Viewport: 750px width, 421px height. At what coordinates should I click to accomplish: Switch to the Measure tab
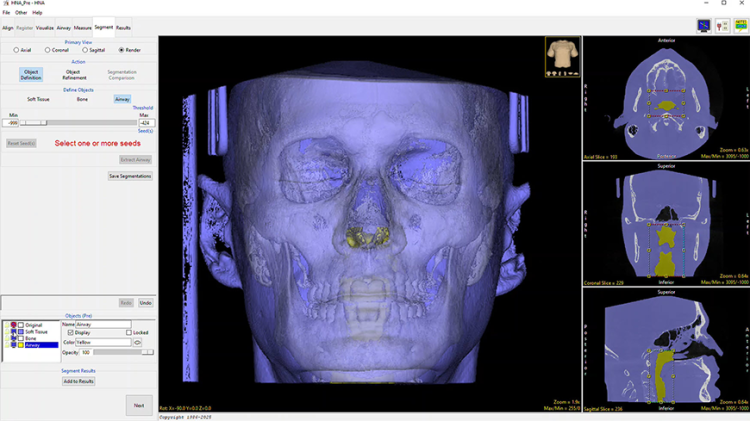coord(83,28)
